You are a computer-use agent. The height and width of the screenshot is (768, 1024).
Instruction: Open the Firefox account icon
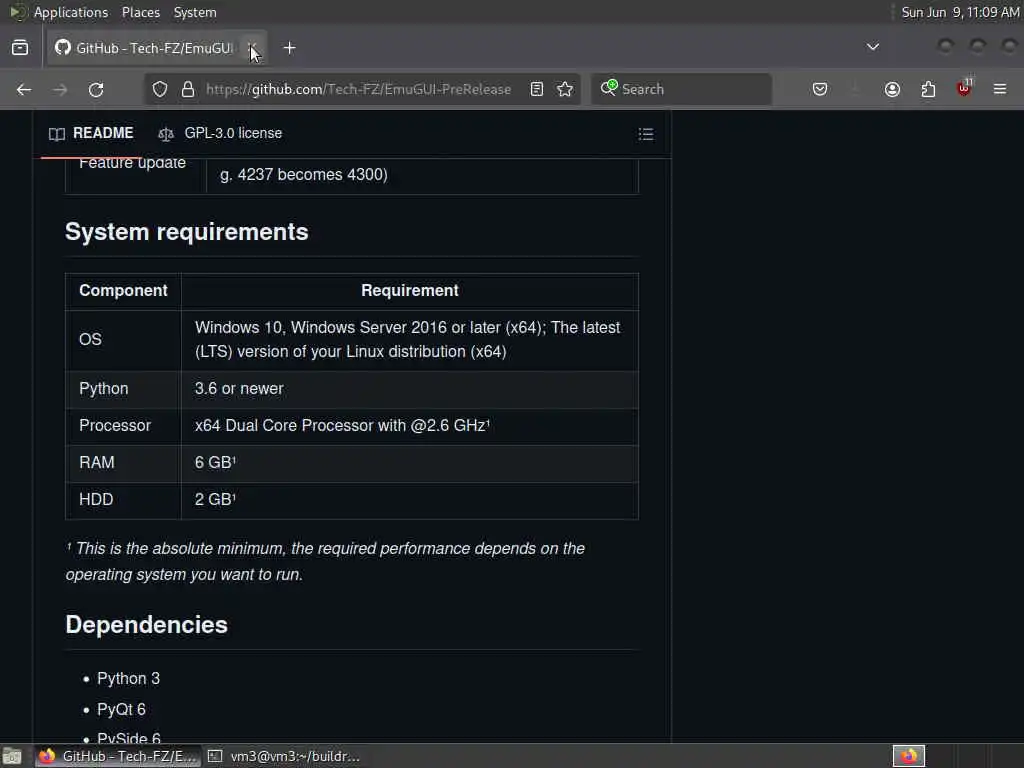pos(892,89)
